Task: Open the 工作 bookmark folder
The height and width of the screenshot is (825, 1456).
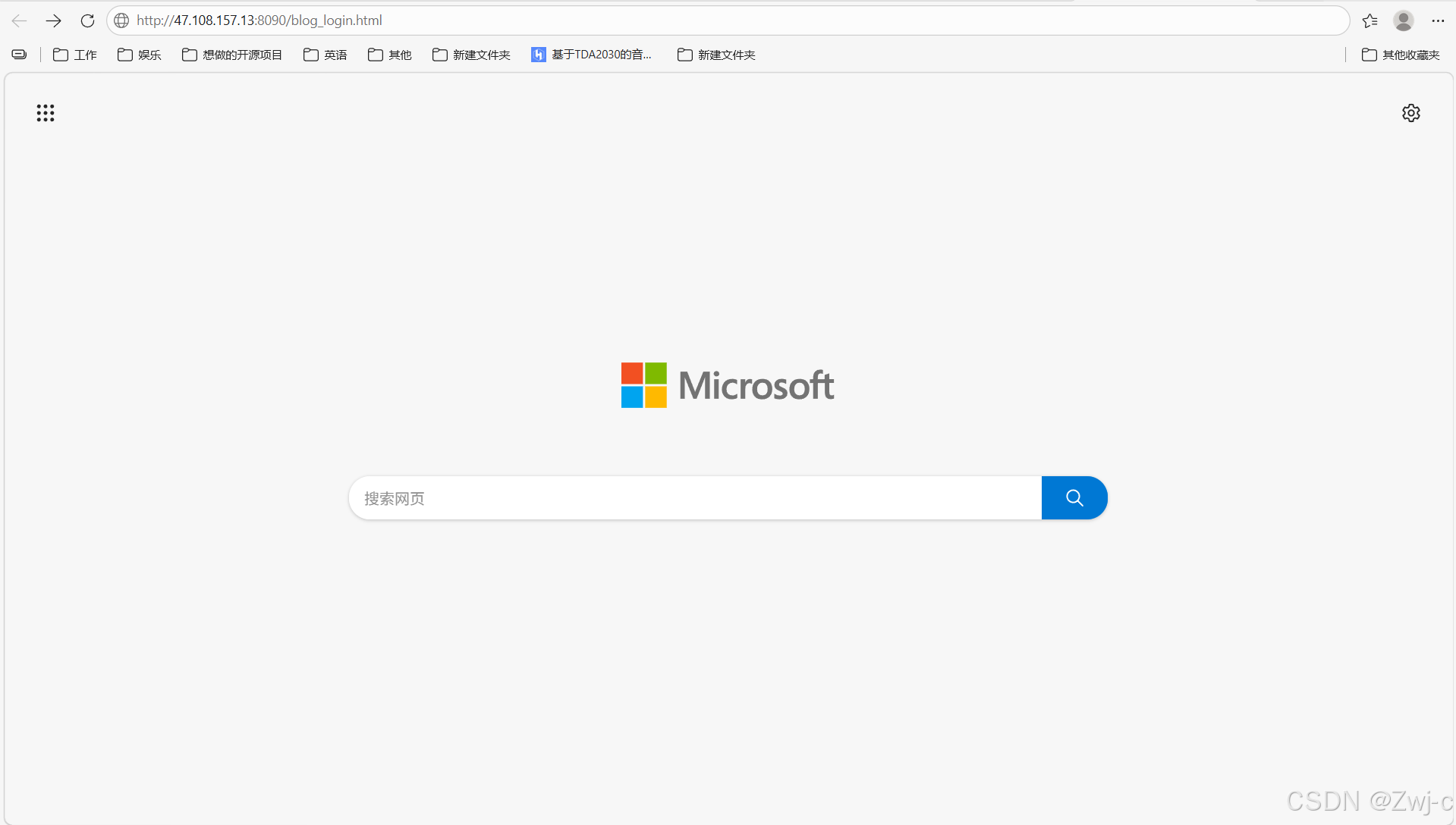Action: 75,55
